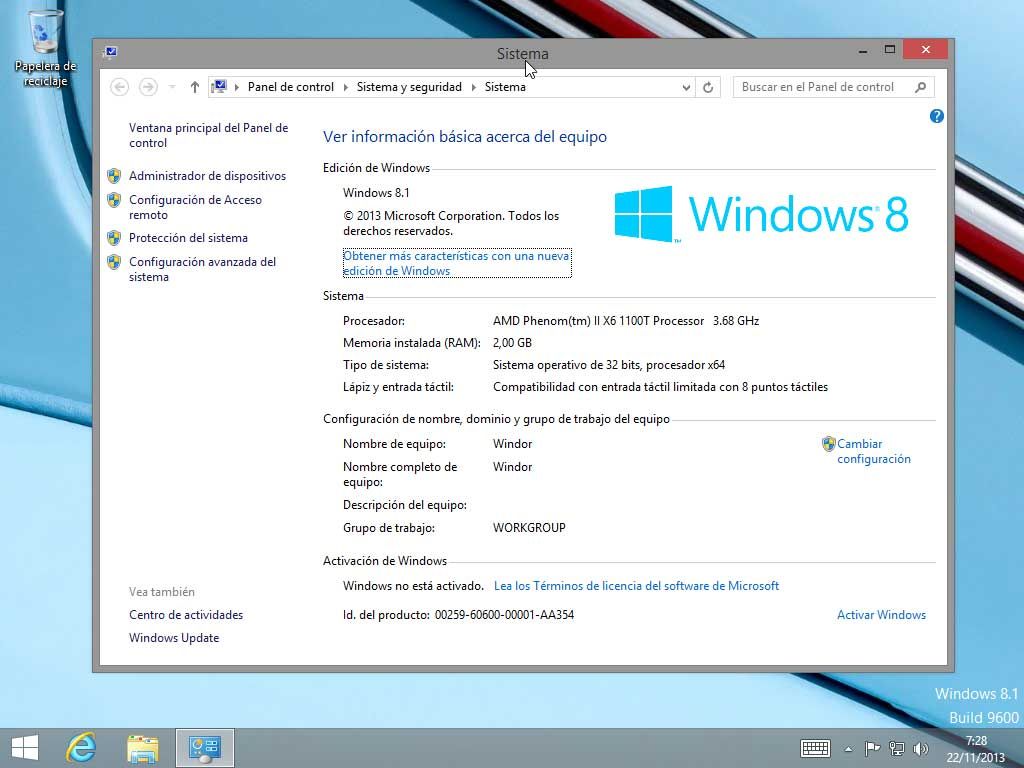Open the Recycle Bin desktop icon
Viewport: 1024px width, 768px height.
coord(46,35)
